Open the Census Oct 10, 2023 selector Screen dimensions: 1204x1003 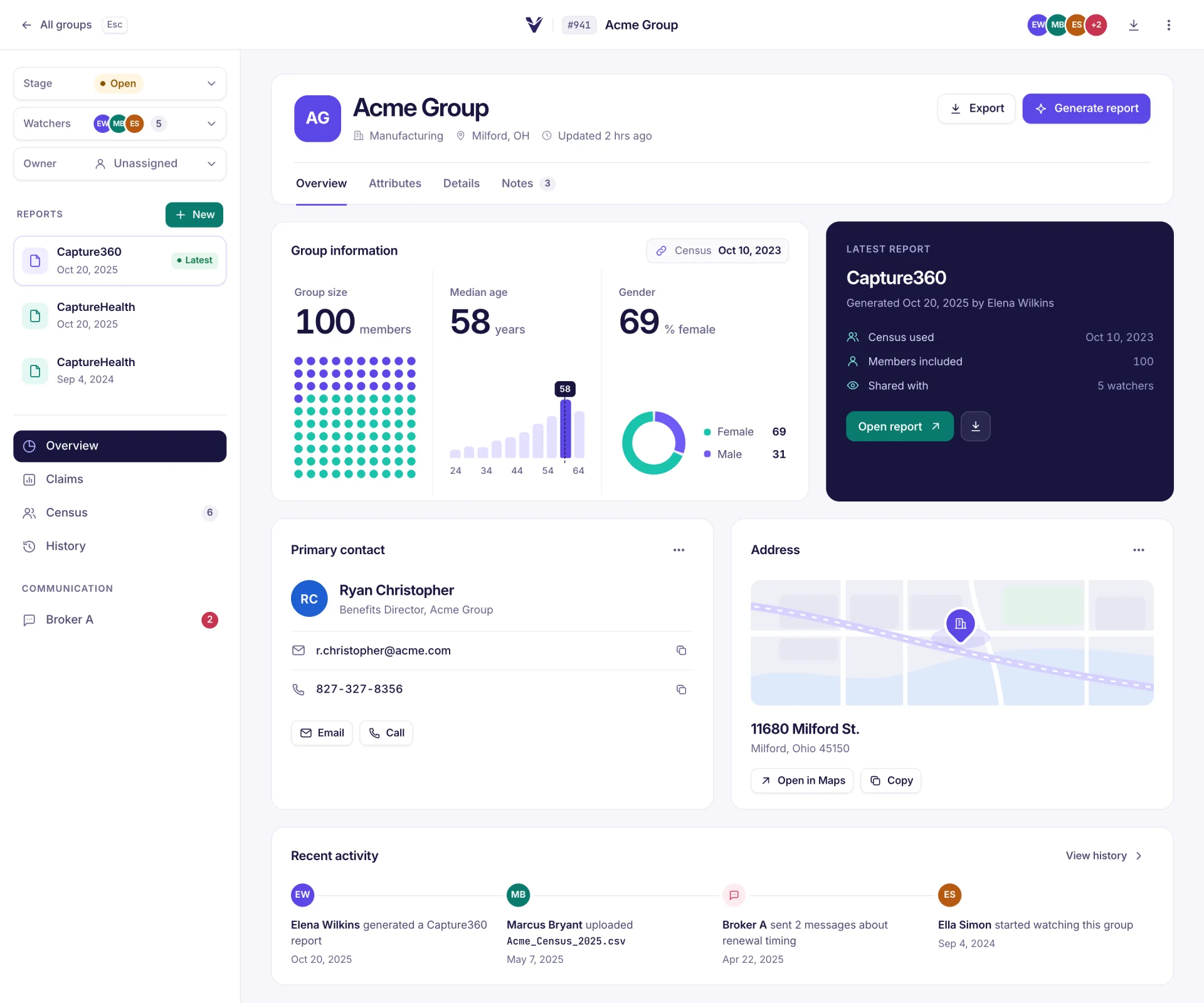coord(717,251)
